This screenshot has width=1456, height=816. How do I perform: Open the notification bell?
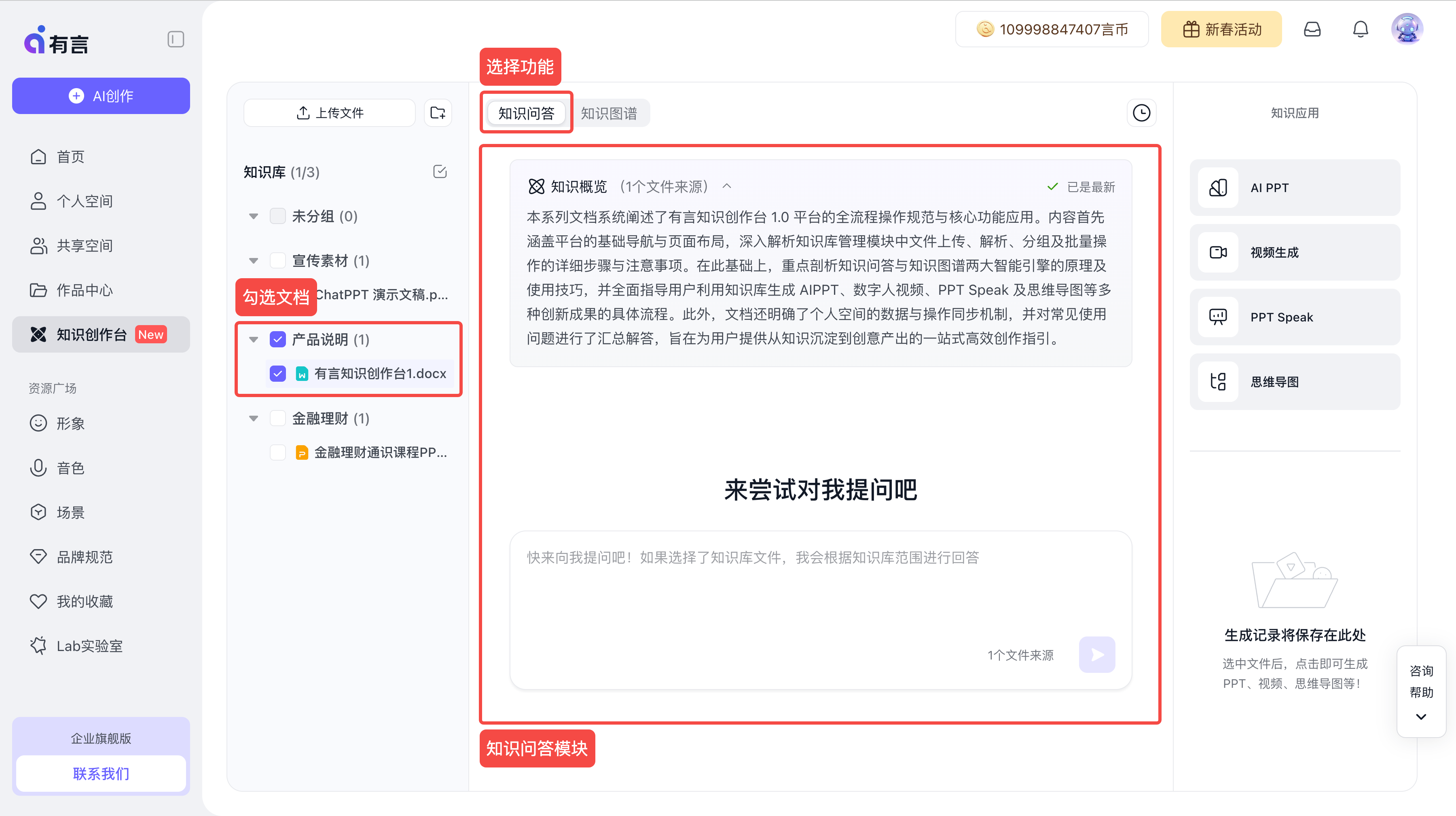[1361, 29]
